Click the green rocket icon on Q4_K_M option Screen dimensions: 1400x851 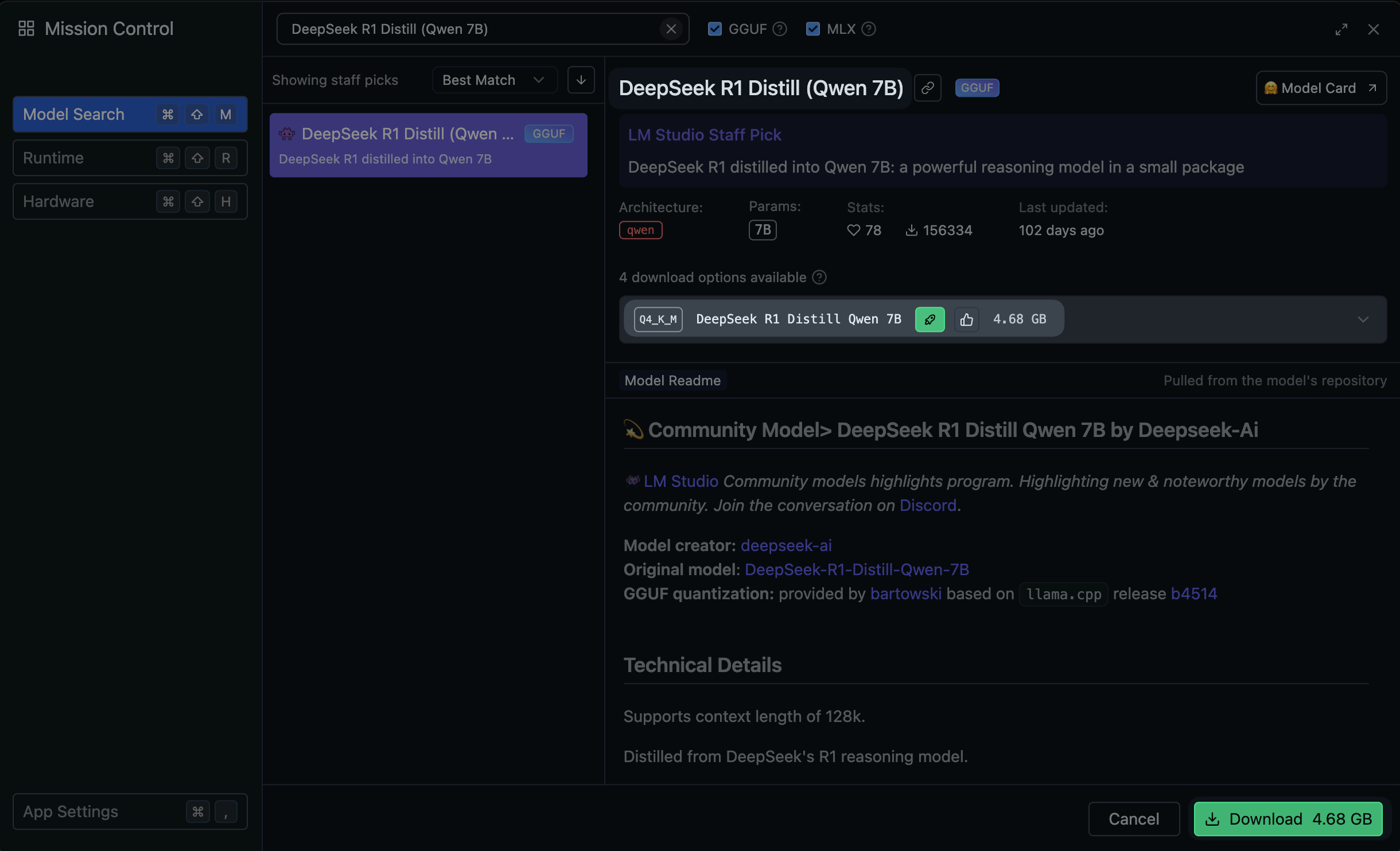(930, 319)
